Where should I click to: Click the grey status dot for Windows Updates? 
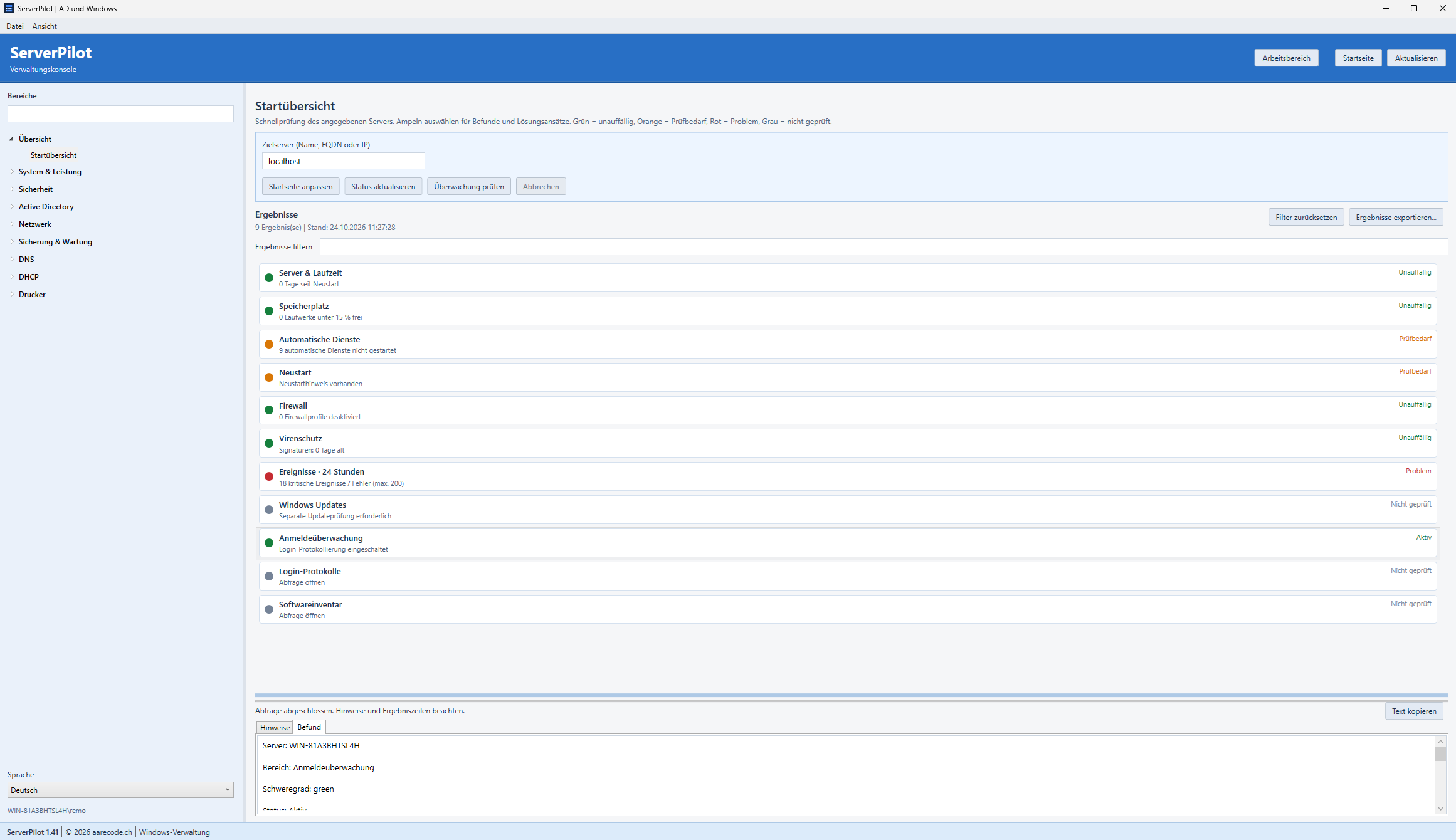pos(269,510)
